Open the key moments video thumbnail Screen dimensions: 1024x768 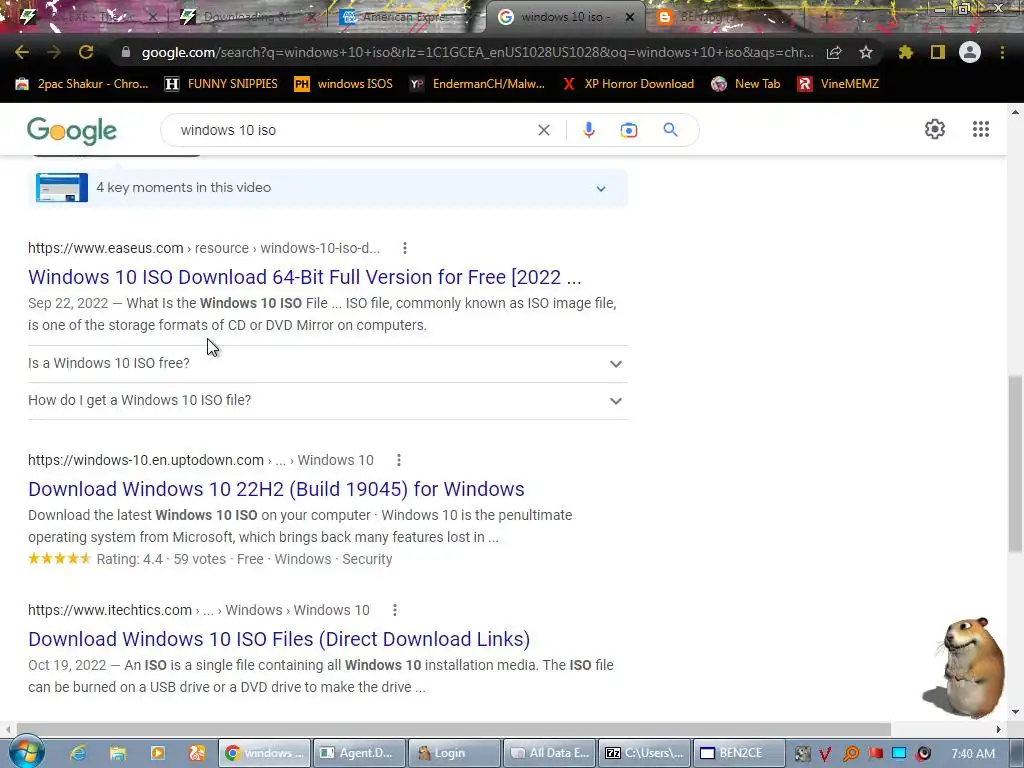click(62, 187)
